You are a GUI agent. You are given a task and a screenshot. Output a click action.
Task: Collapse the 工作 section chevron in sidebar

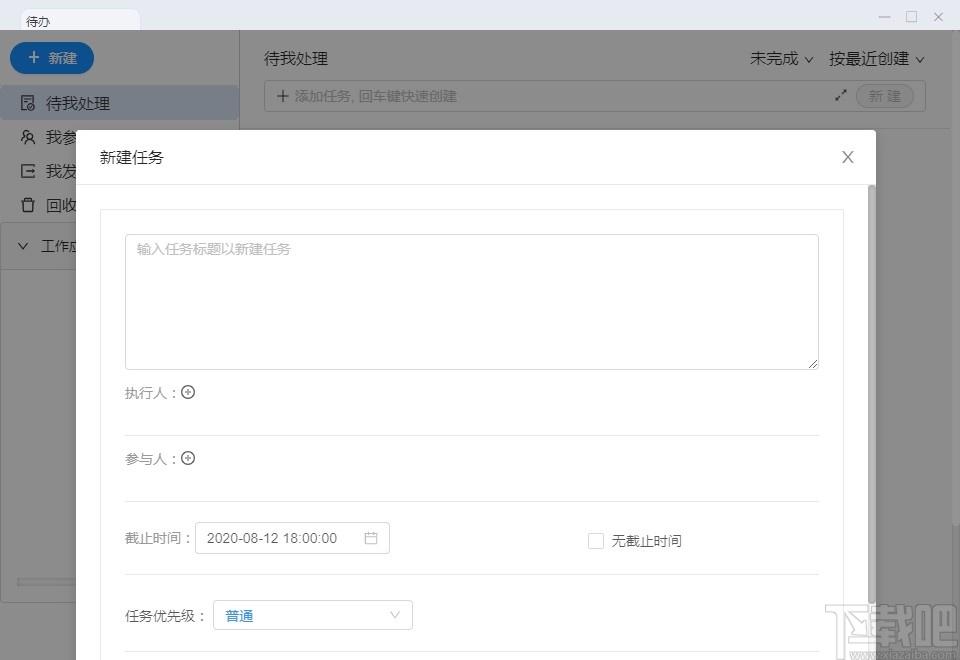23,246
